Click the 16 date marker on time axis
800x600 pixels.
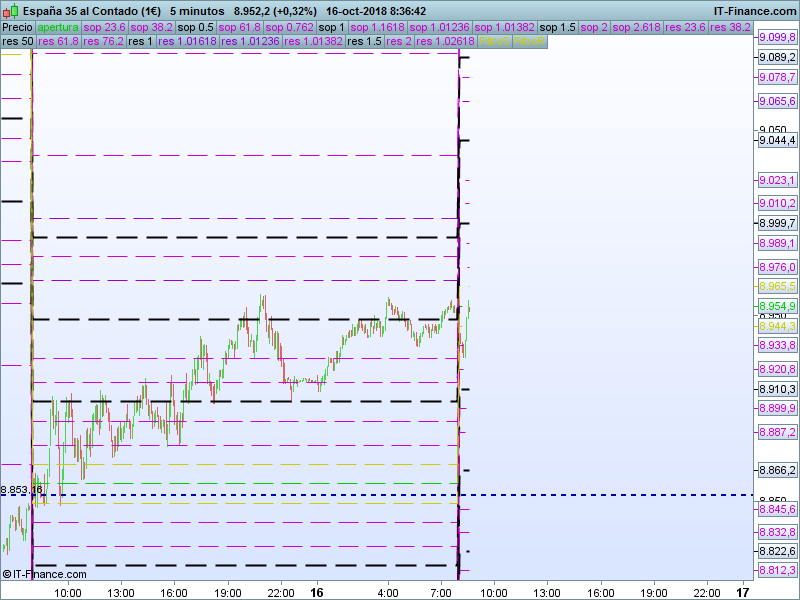pyautogui.click(x=317, y=592)
